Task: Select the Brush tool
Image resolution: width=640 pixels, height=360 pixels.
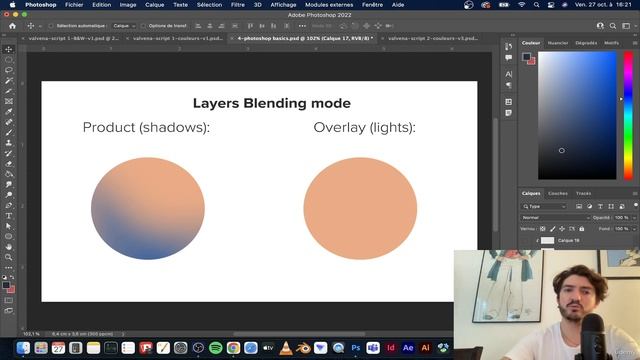Action: (9, 132)
